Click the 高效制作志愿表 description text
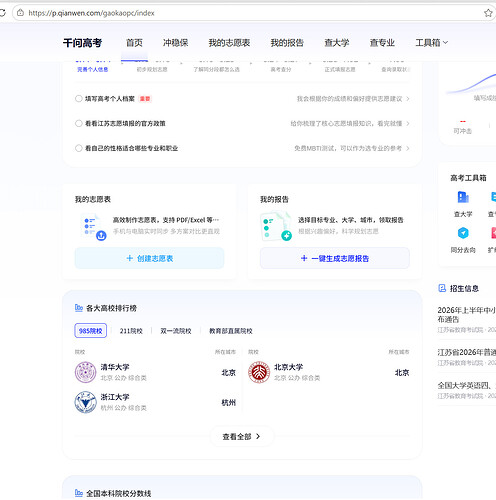The image size is (496, 500). pyautogui.click(x=166, y=220)
